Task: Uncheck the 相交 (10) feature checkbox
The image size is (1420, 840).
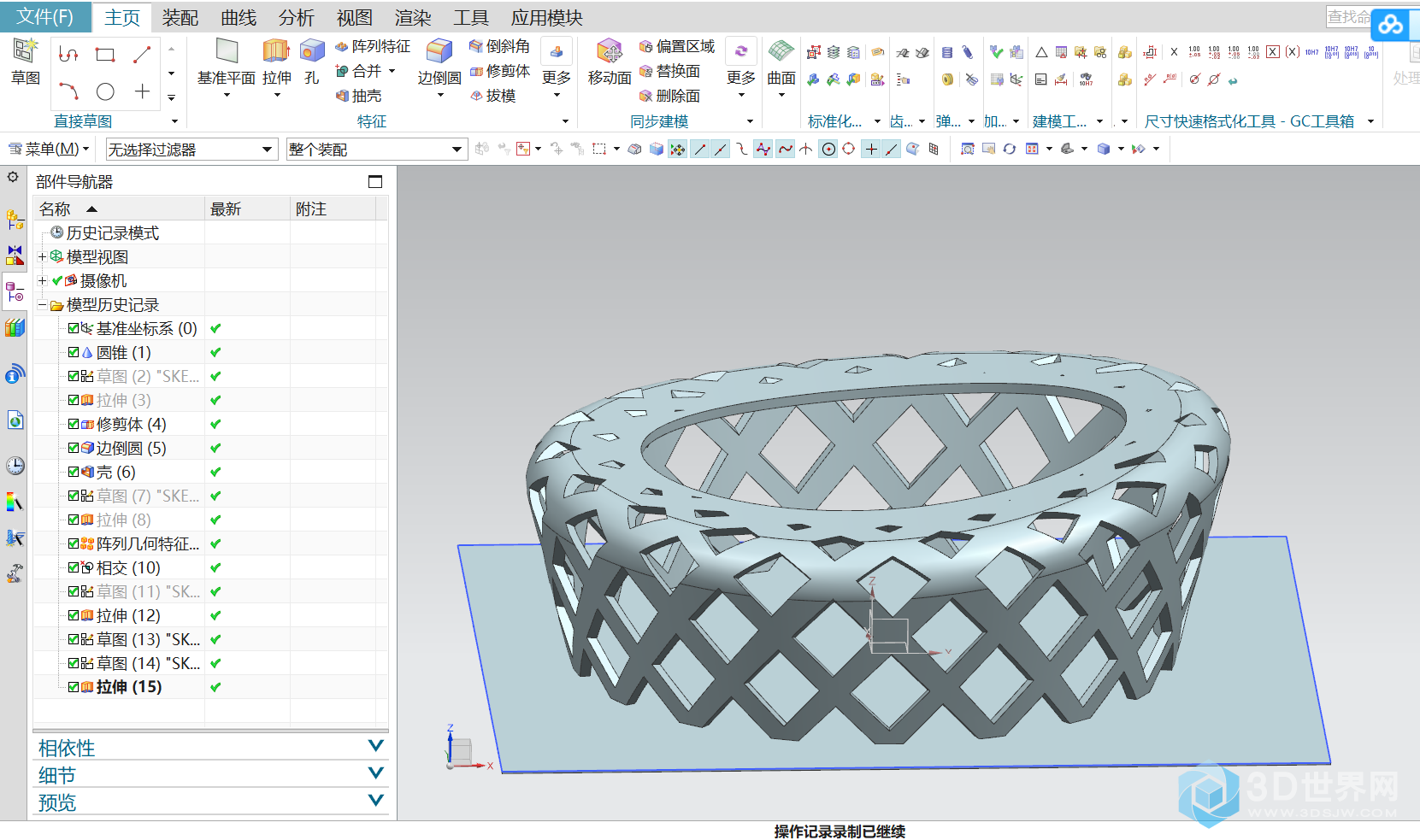Action: tap(74, 567)
